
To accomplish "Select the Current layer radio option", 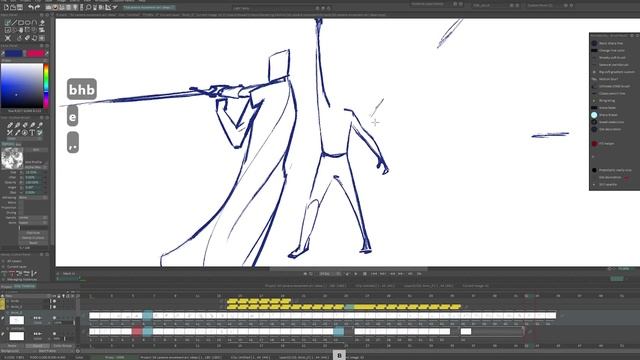I will coord(4,267).
